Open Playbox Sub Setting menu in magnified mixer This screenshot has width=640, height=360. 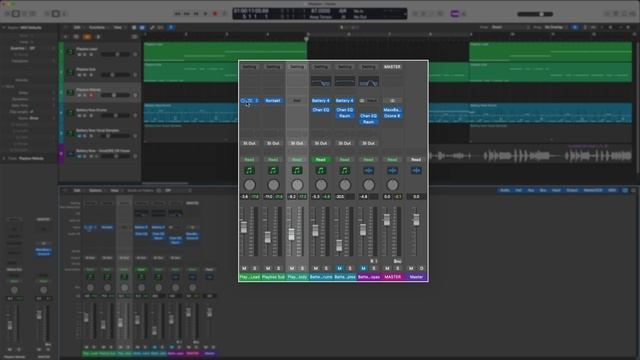click(273, 67)
